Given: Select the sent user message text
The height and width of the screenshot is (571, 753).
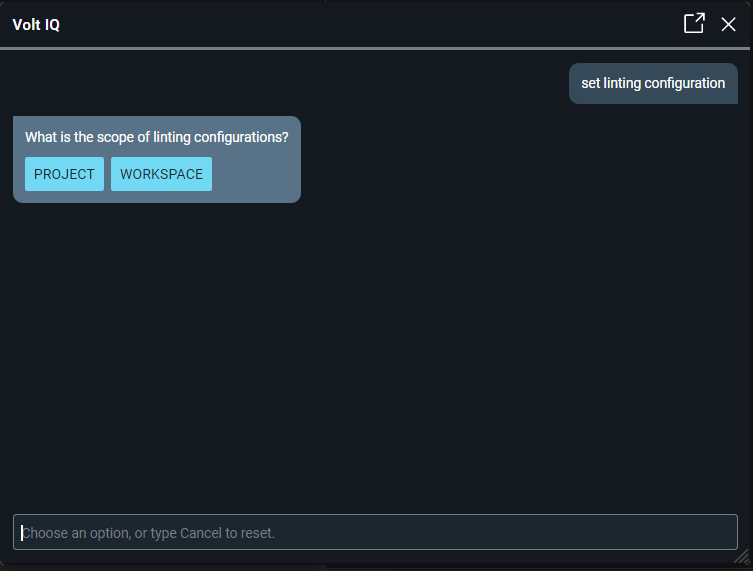Looking at the screenshot, I should click(653, 84).
